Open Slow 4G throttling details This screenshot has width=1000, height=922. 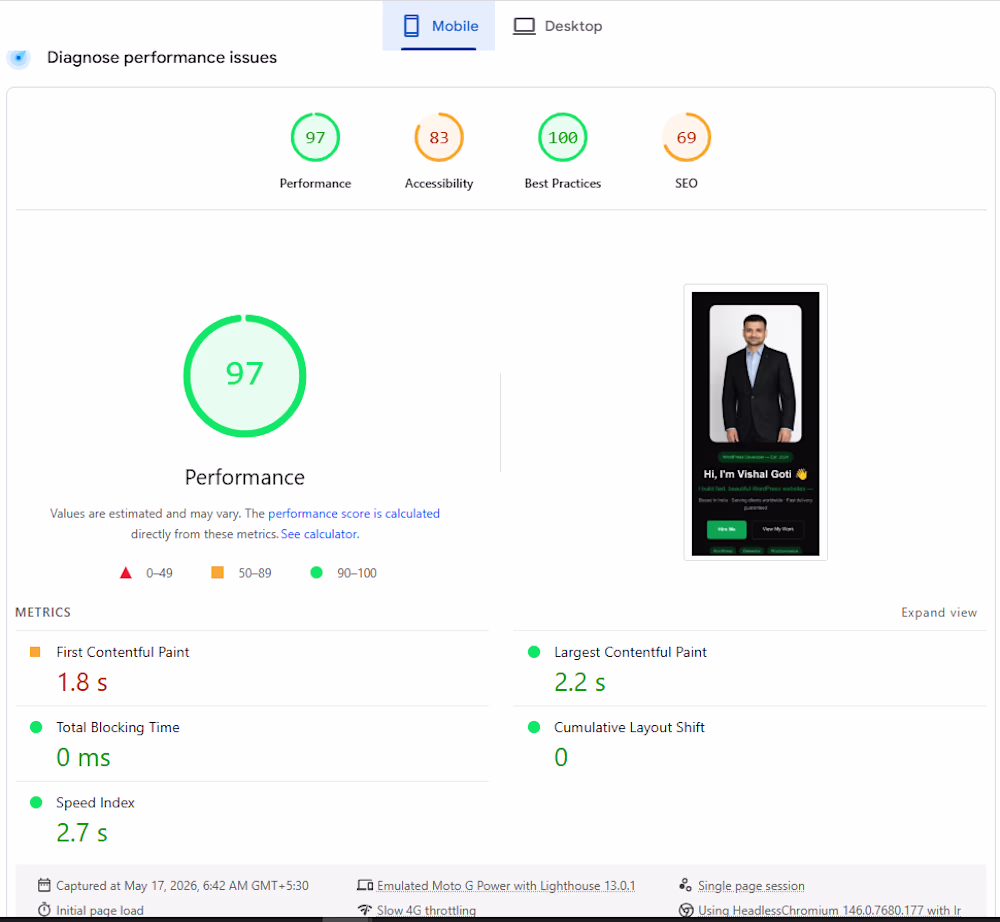tap(426, 911)
